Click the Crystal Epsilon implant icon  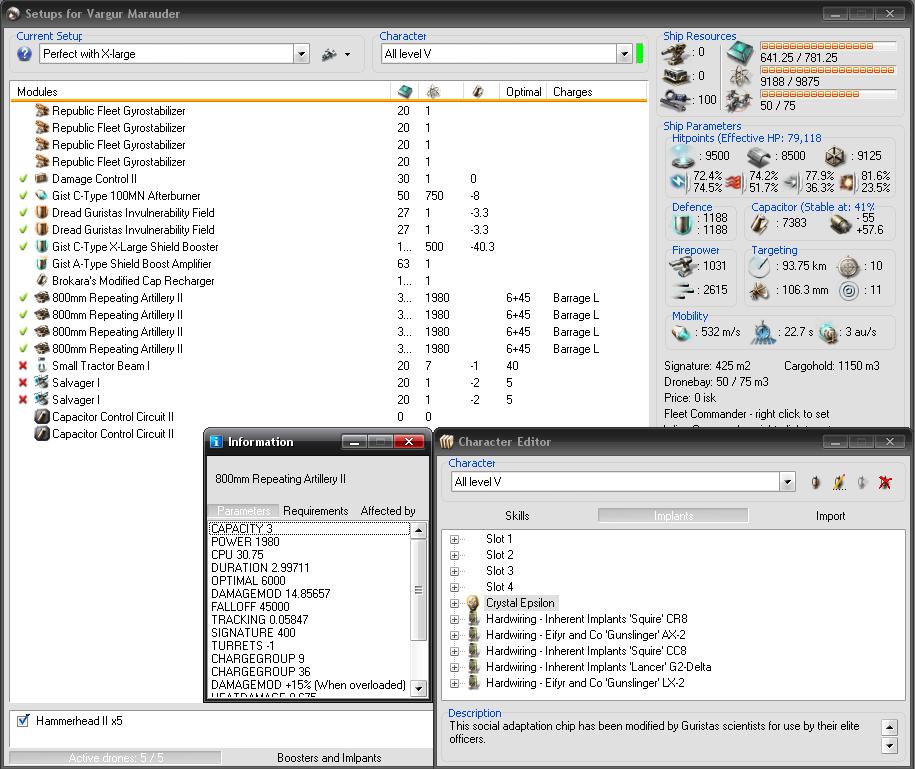[473, 603]
